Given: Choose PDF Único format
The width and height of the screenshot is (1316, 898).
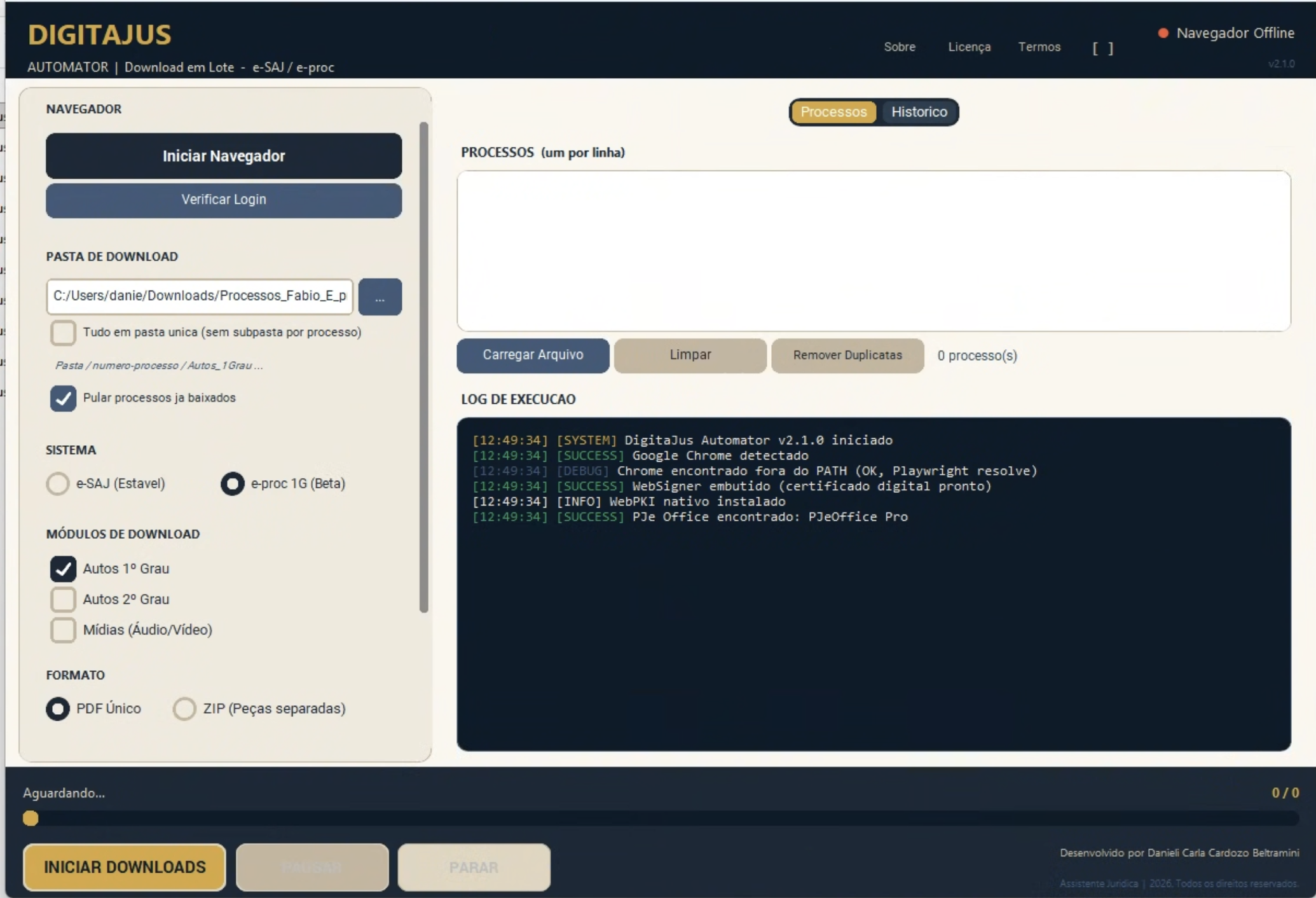Looking at the screenshot, I should point(58,708).
